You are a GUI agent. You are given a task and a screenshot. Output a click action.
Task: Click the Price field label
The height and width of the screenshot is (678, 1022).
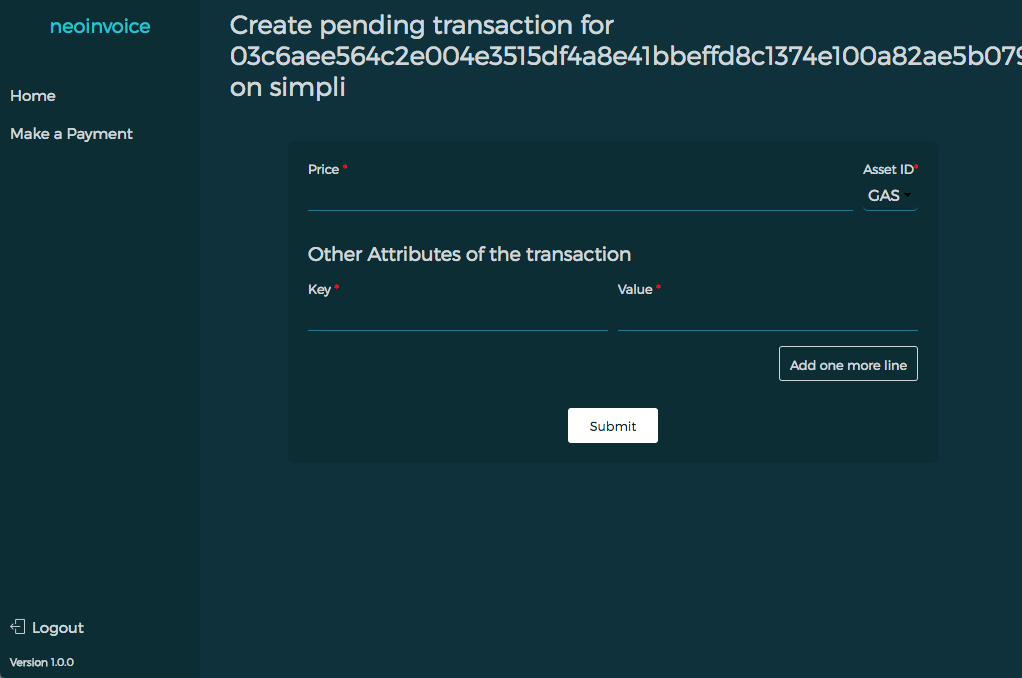click(323, 170)
